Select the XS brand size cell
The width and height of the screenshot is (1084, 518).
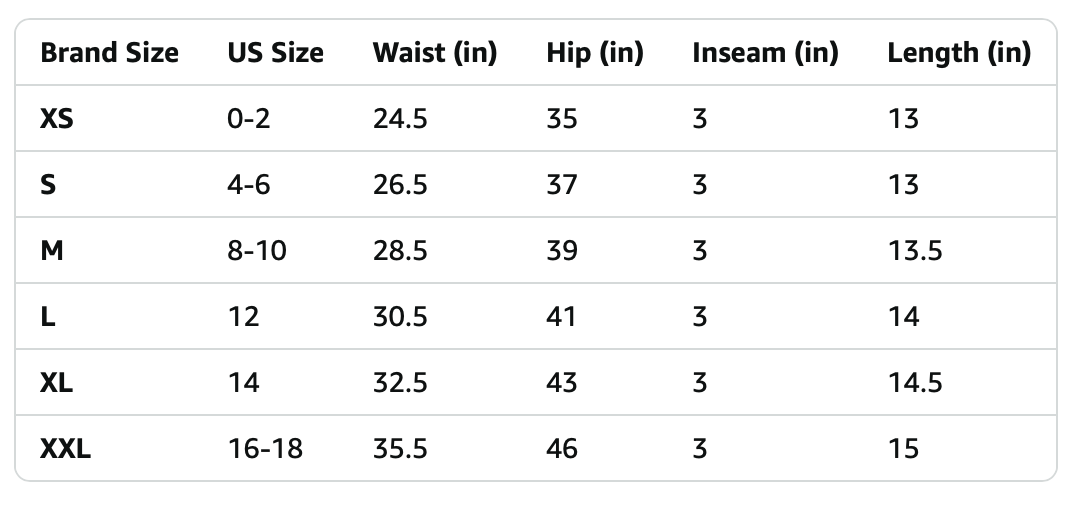57,119
